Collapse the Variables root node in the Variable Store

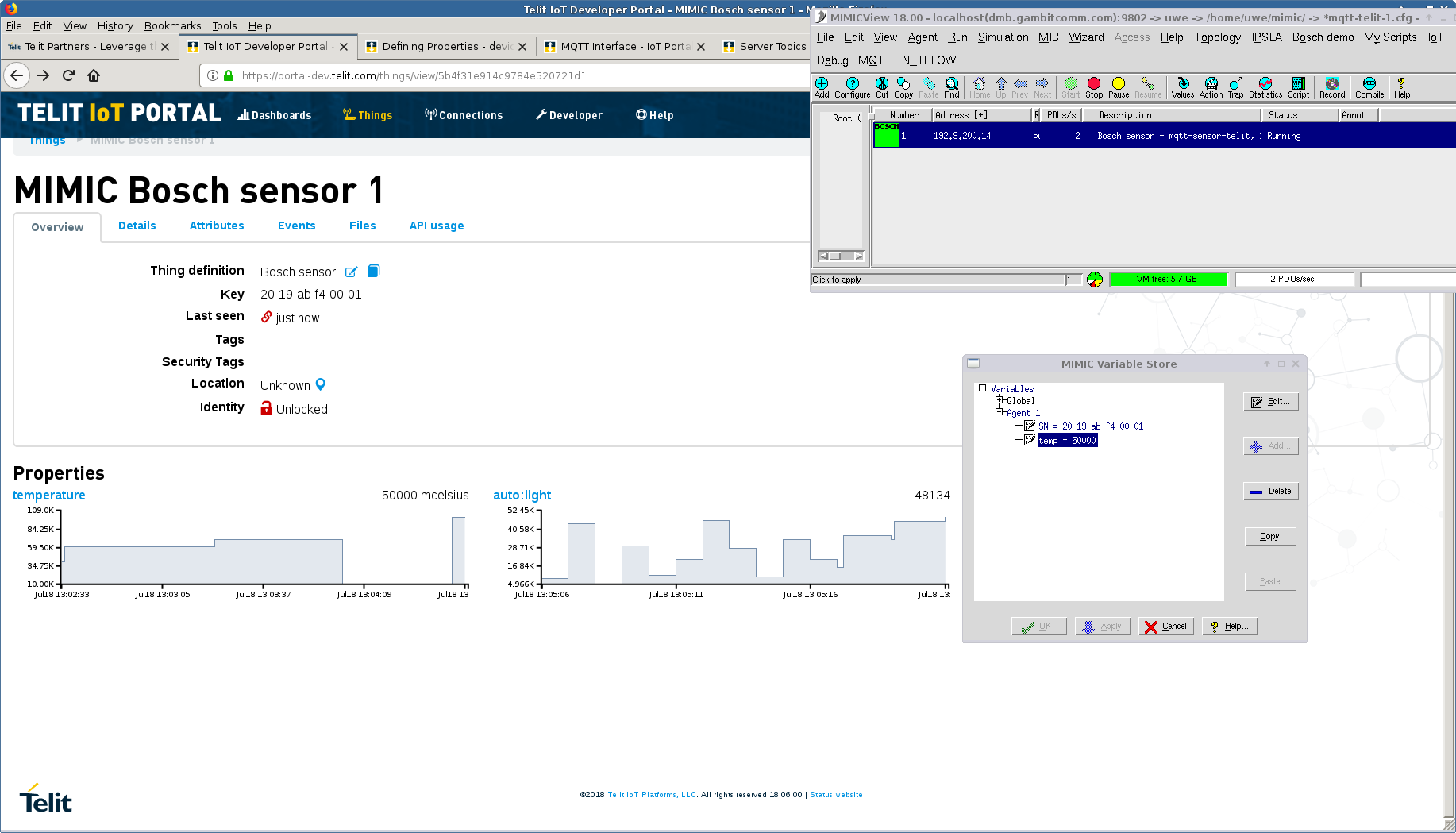983,388
